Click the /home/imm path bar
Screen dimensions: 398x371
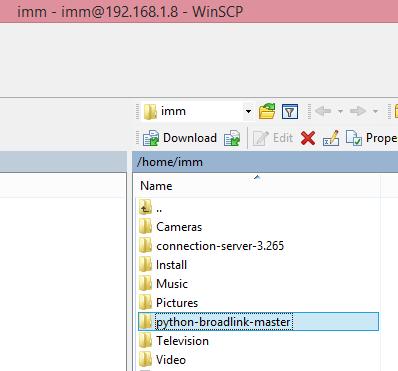coord(265,162)
